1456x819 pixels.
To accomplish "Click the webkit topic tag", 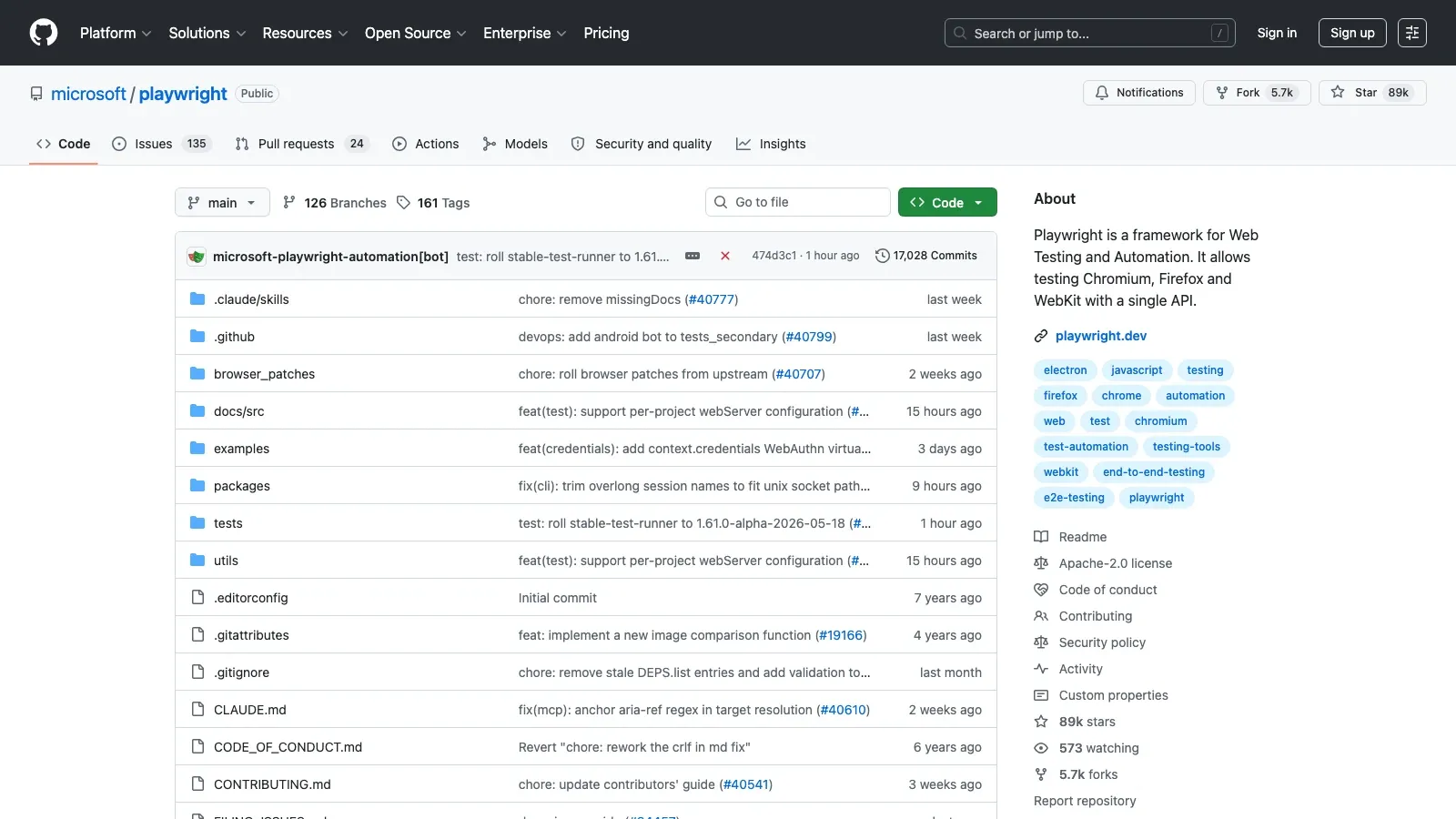I will tap(1060, 472).
